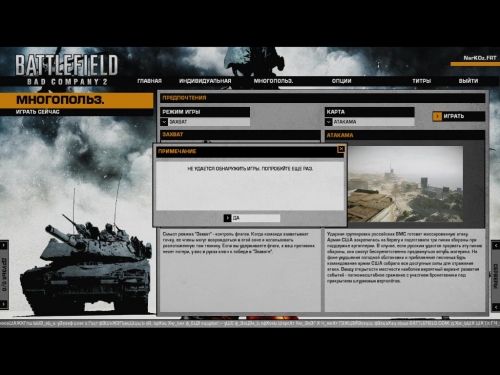500x375 pixels.
Task: Click the Atacama map preview thumbnail
Action: tap(405, 184)
